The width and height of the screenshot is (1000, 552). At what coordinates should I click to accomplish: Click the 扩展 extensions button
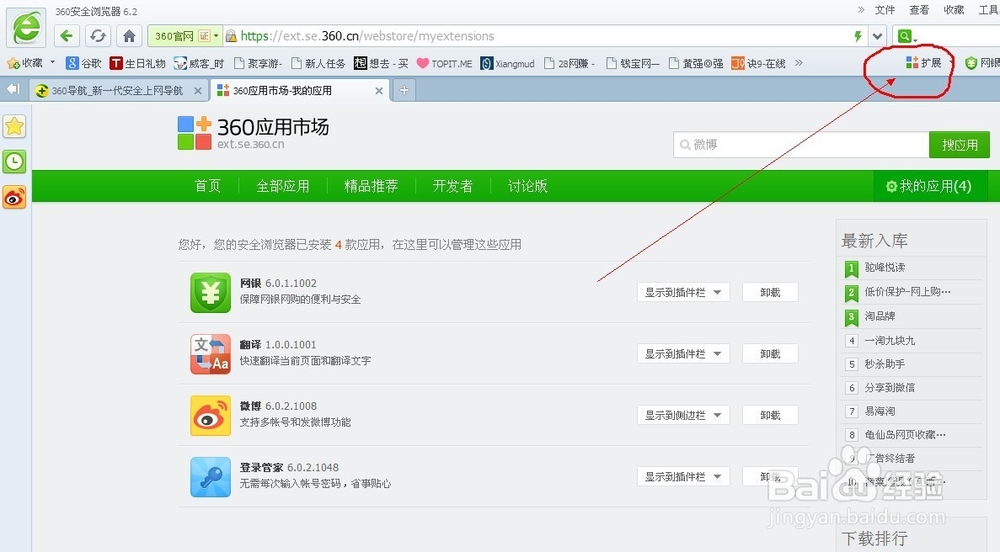pyautogui.click(x=923, y=62)
